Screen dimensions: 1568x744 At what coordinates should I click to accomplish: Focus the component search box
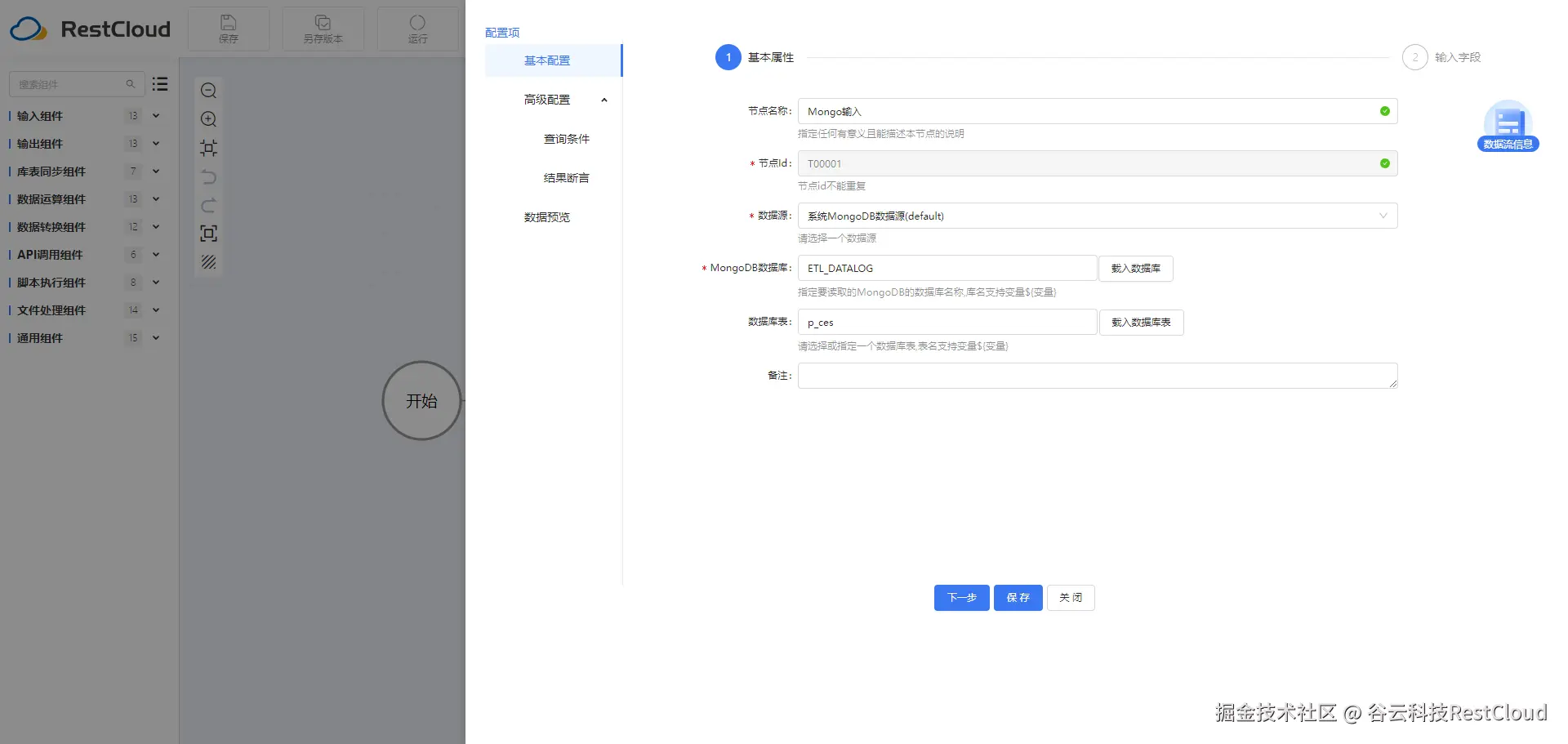[x=76, y=84]
